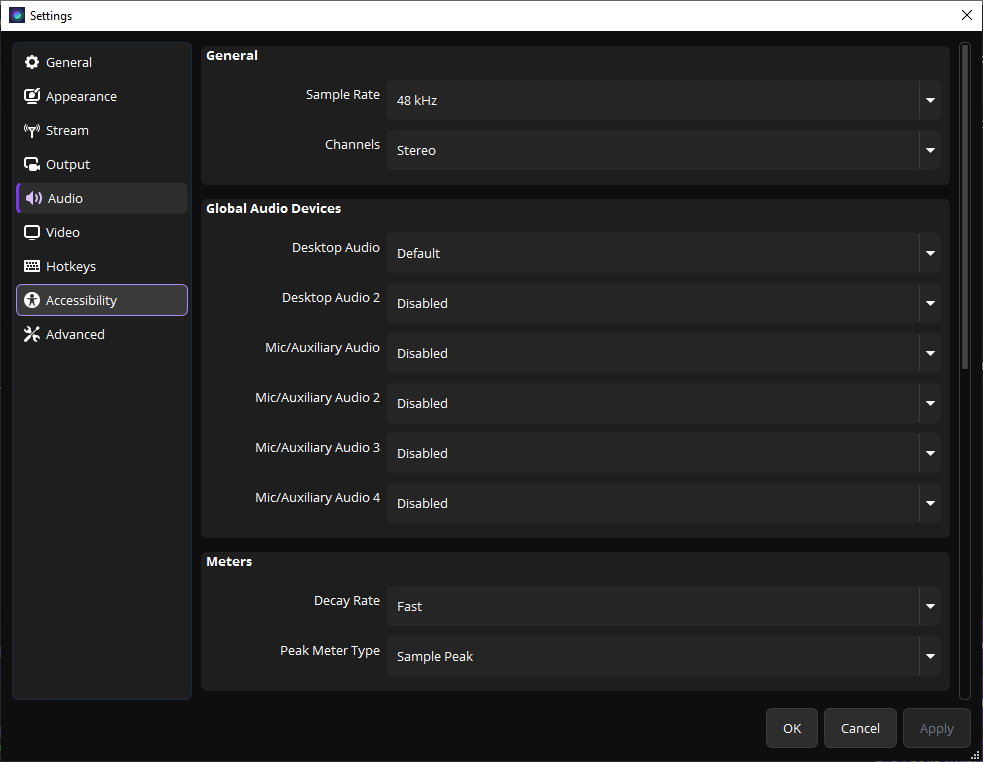Image resolution: width=983 pixels, height=762 pixels.
Task: Click the Meters section heading
Action: (229, 561)
